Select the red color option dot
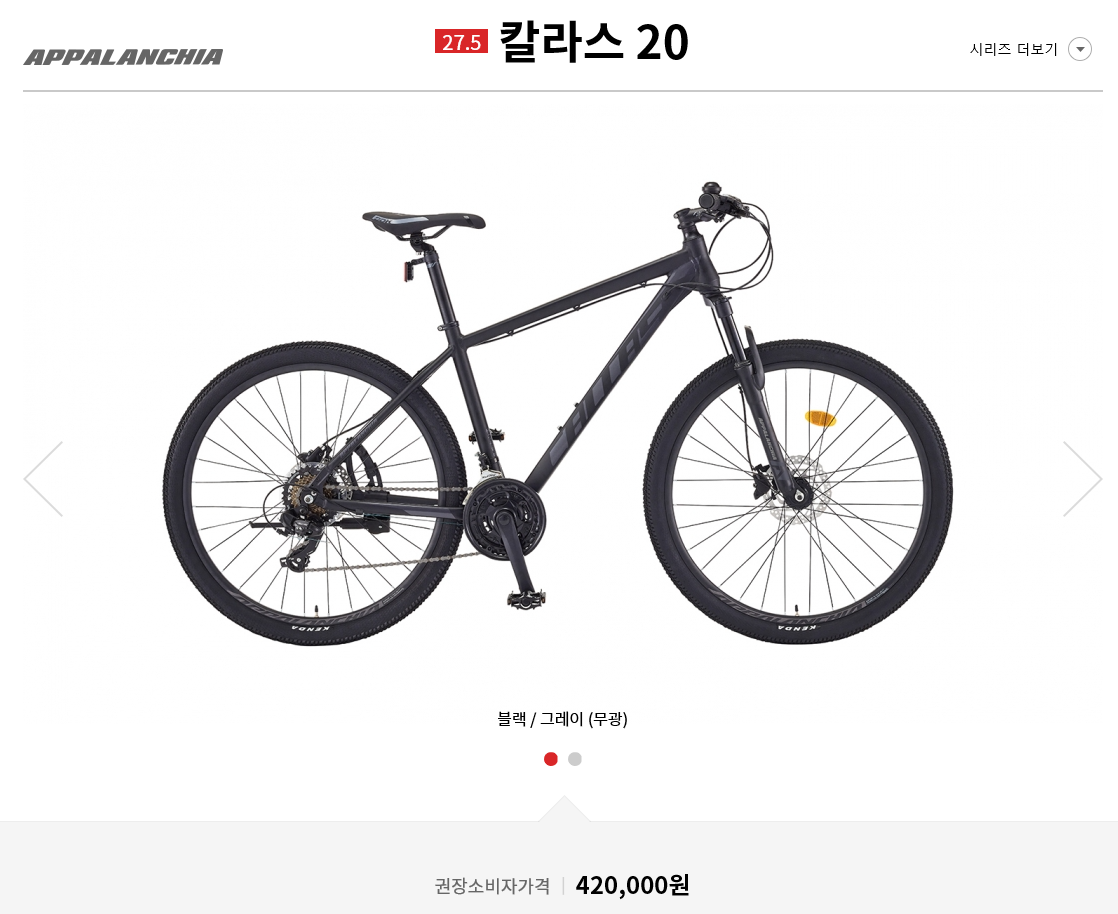 [550, 759]
